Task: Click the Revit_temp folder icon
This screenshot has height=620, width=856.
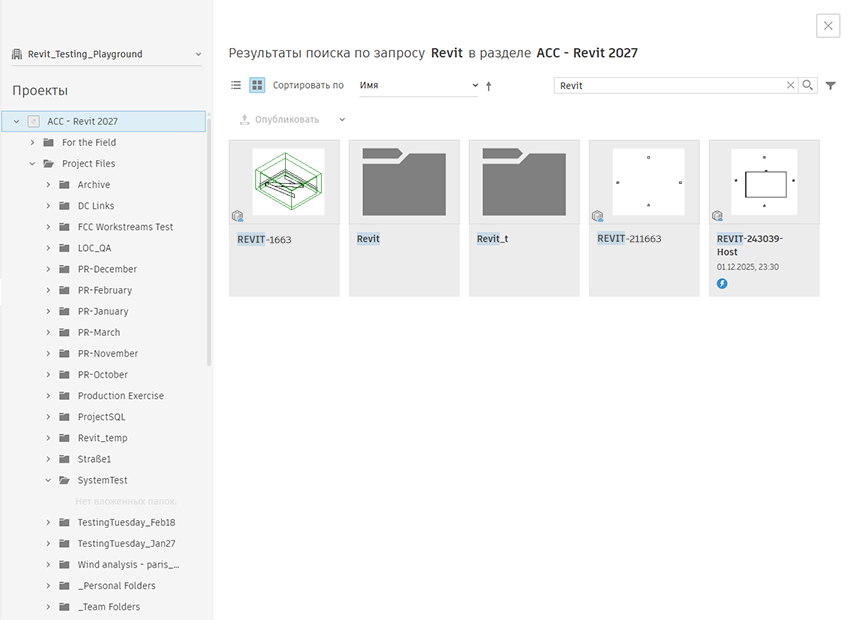Action: [64, 438]
